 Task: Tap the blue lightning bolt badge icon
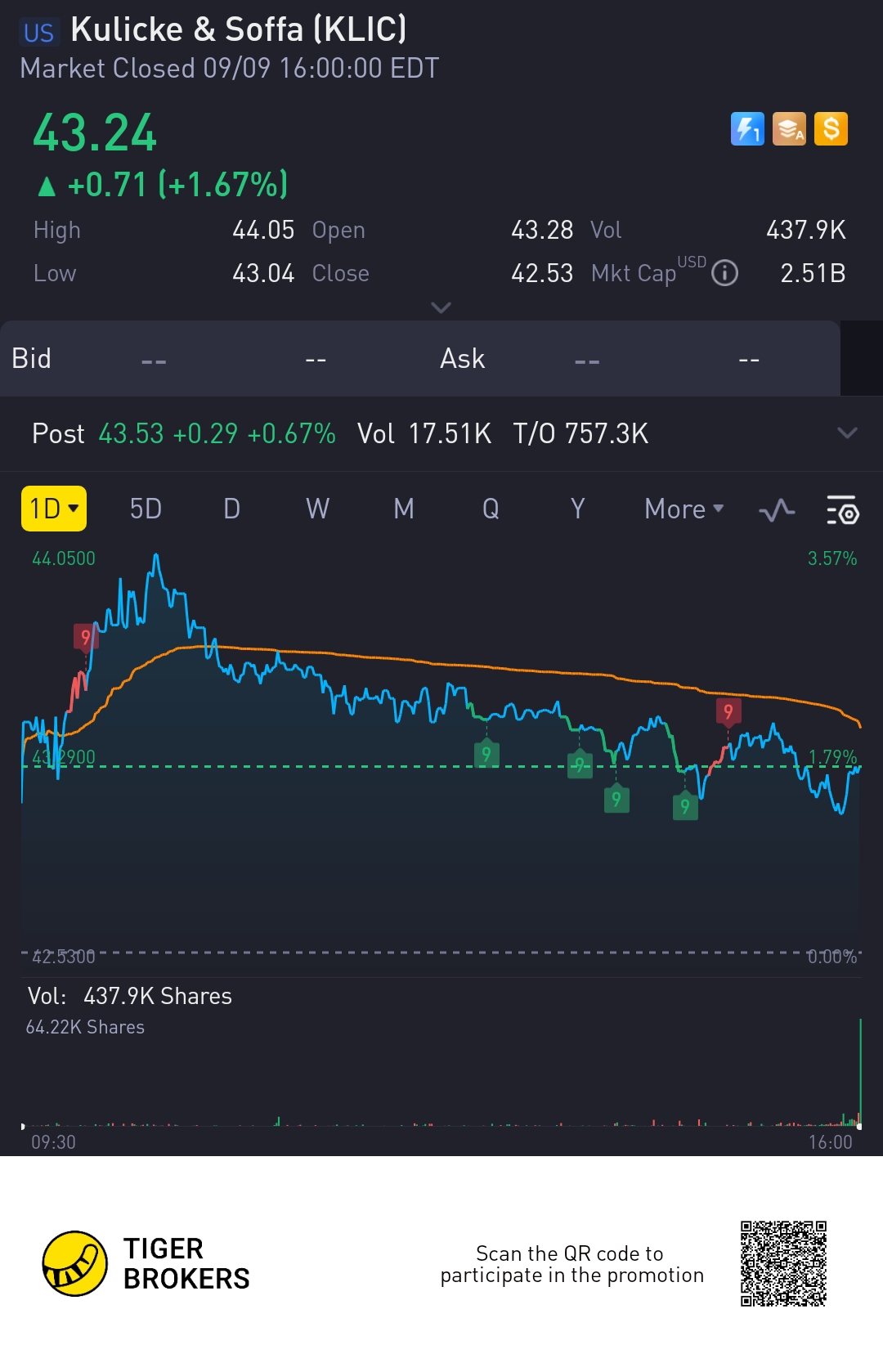tap(747, 129)
